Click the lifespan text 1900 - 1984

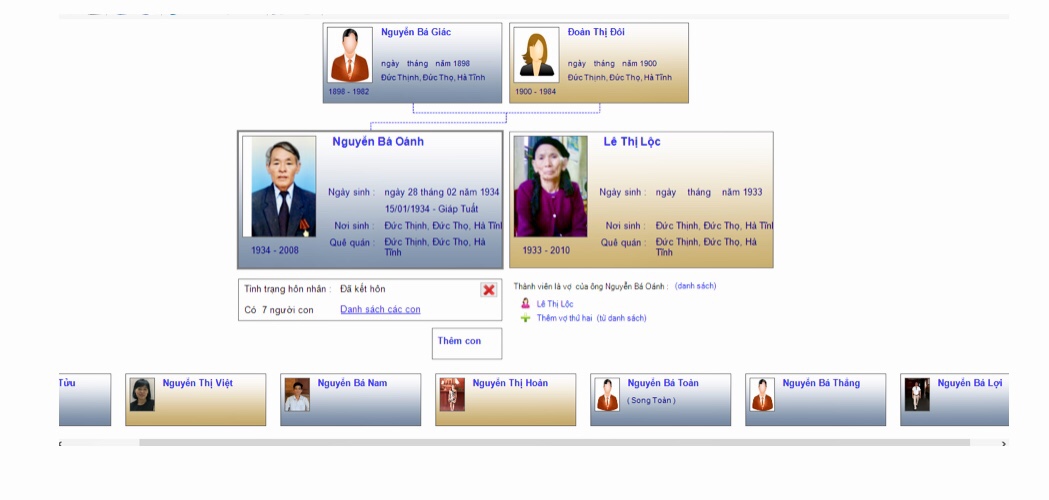click(535, 92)
